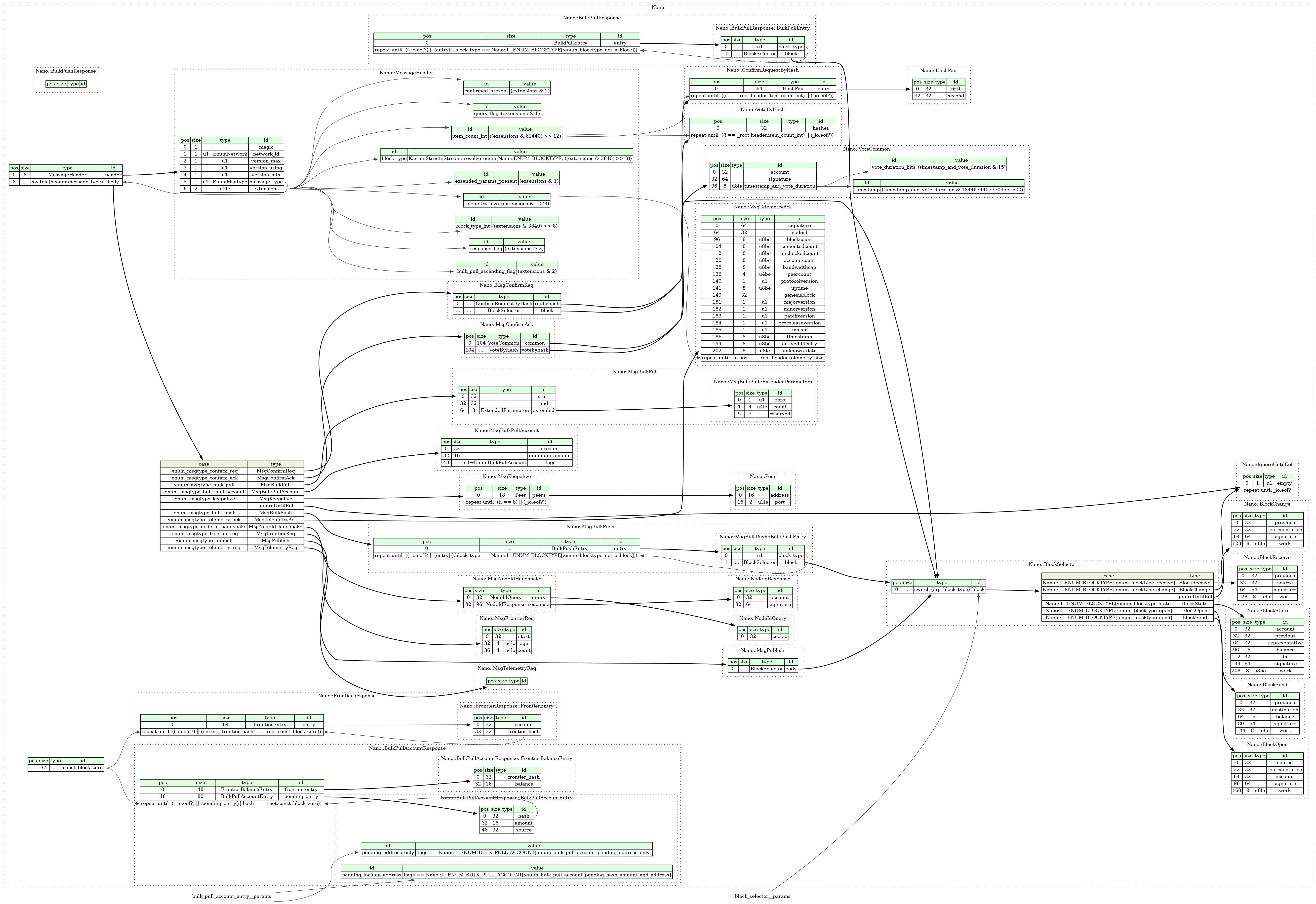
Task: Click the Nano::BlockChange cluster title
Action: tap(1267, 504)
